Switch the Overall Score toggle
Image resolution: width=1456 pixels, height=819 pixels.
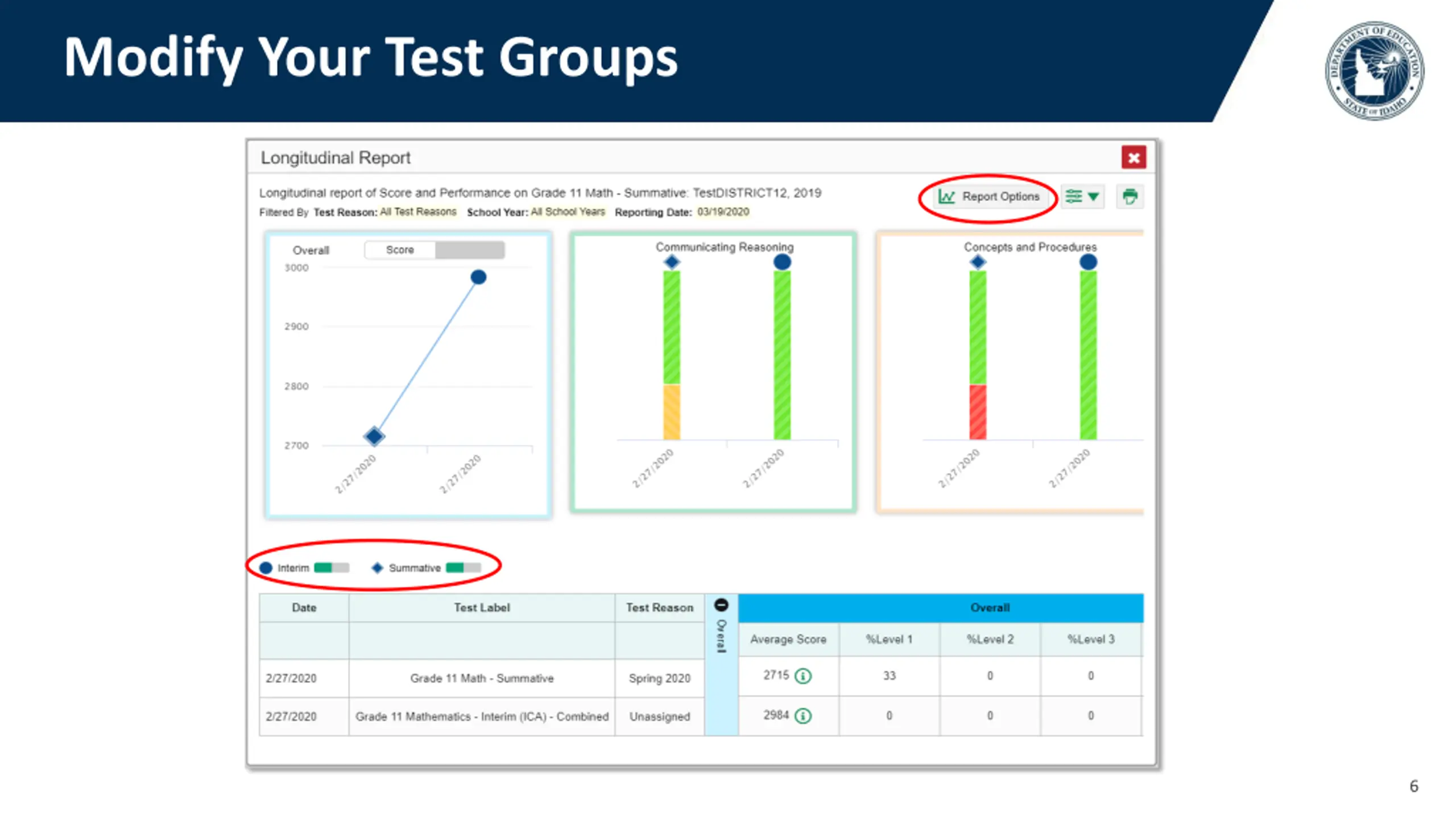pyautogui.click(x=435, y=250)
